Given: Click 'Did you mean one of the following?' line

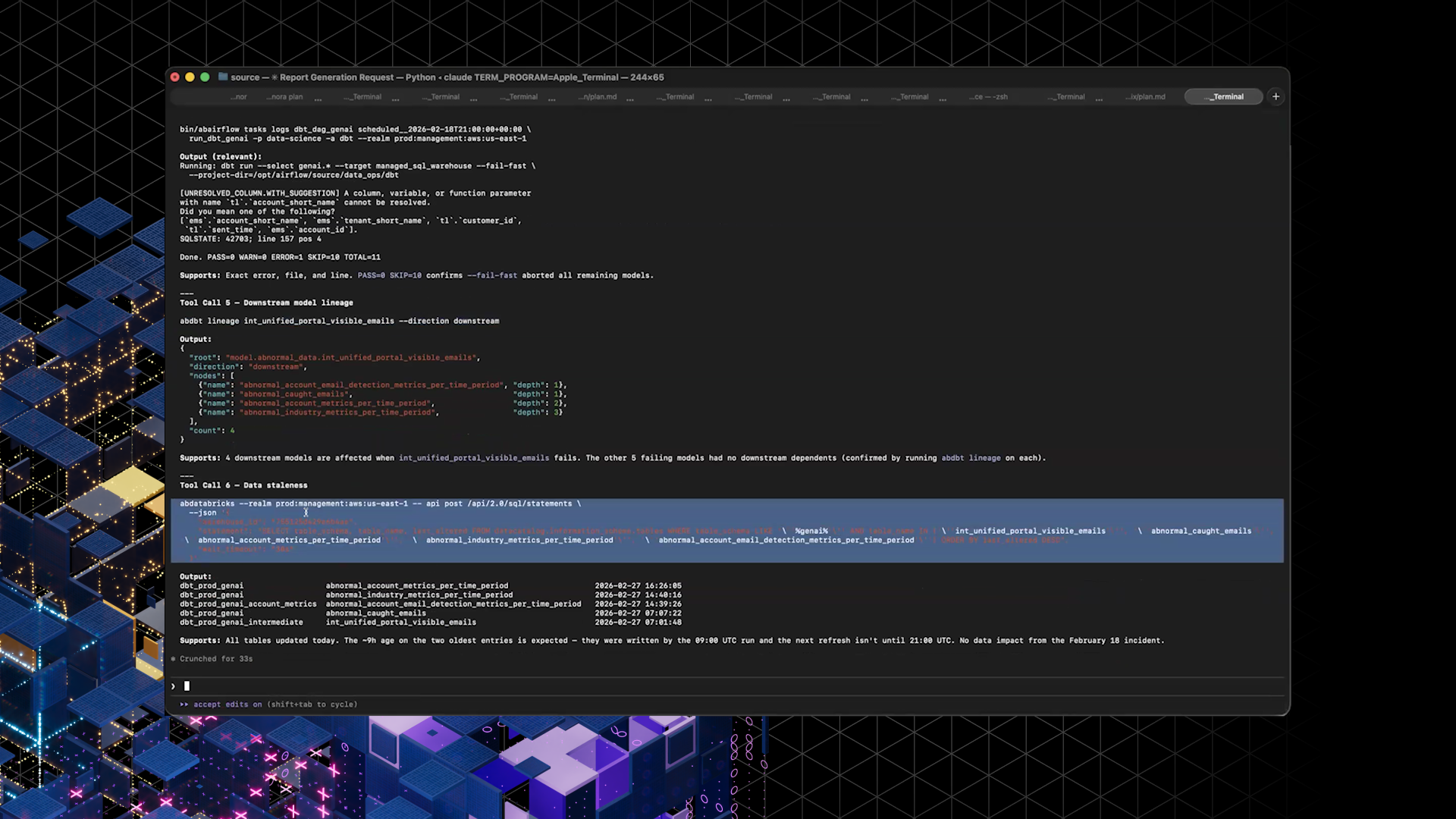Looking at the screenshot, I should click(257, 212).
